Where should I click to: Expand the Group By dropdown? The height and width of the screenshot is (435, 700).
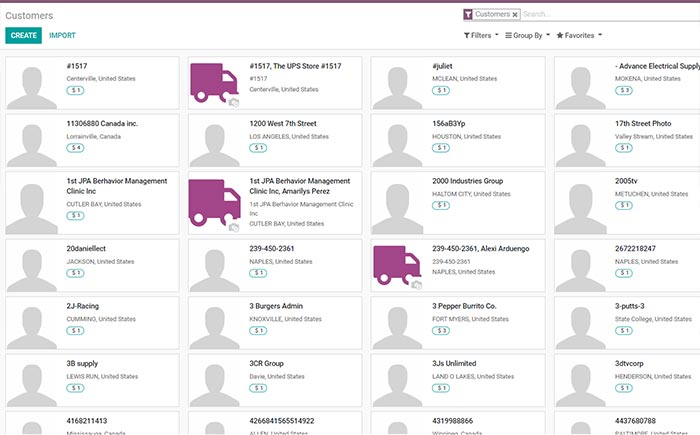pyautogui.click(x=527, y=35)
